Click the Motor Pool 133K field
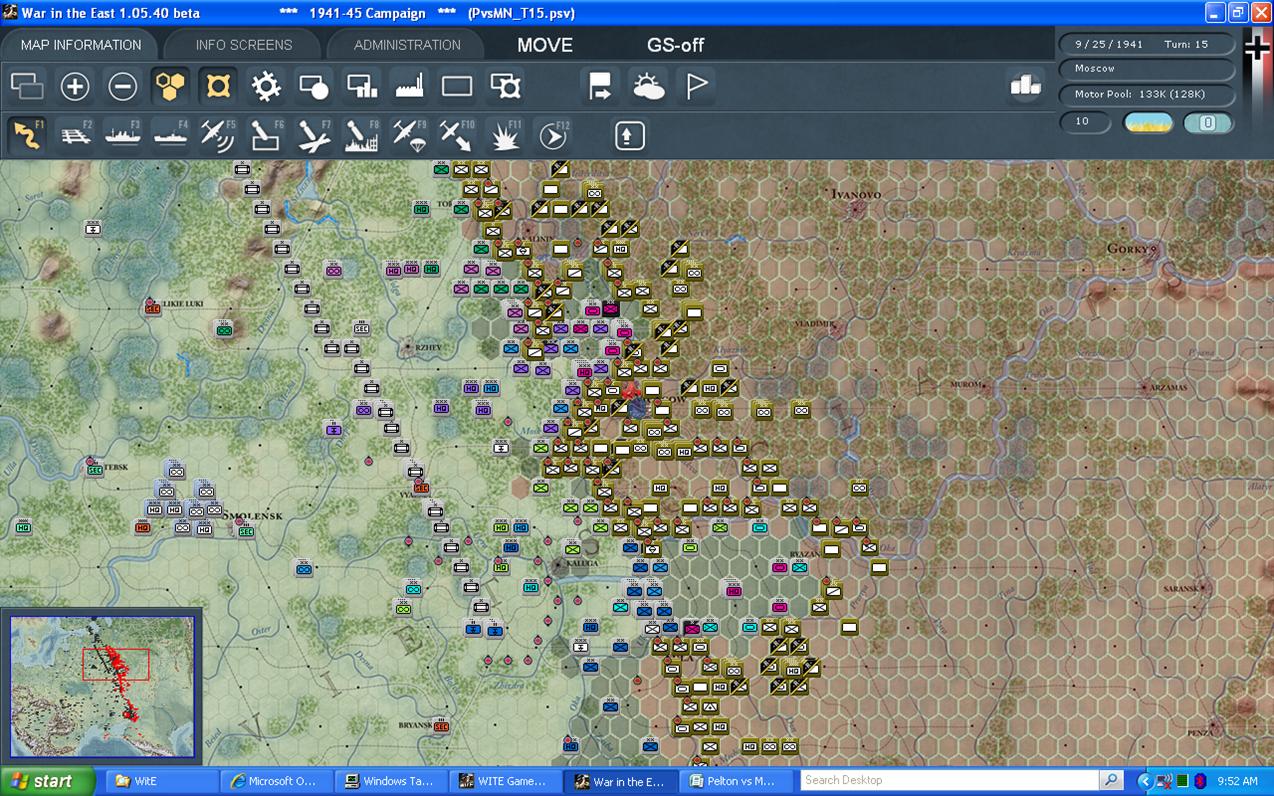Viewport: 1274px width, 796px height. [1147, 95]
